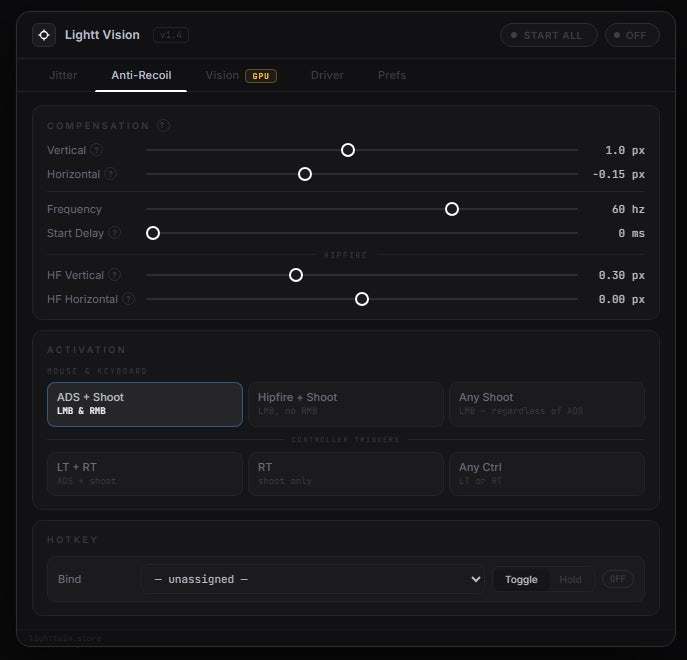Select LT + RT controller trigger
Image resolution: width=687 pixels, height=660 pixels.
[x=145, y=474]
